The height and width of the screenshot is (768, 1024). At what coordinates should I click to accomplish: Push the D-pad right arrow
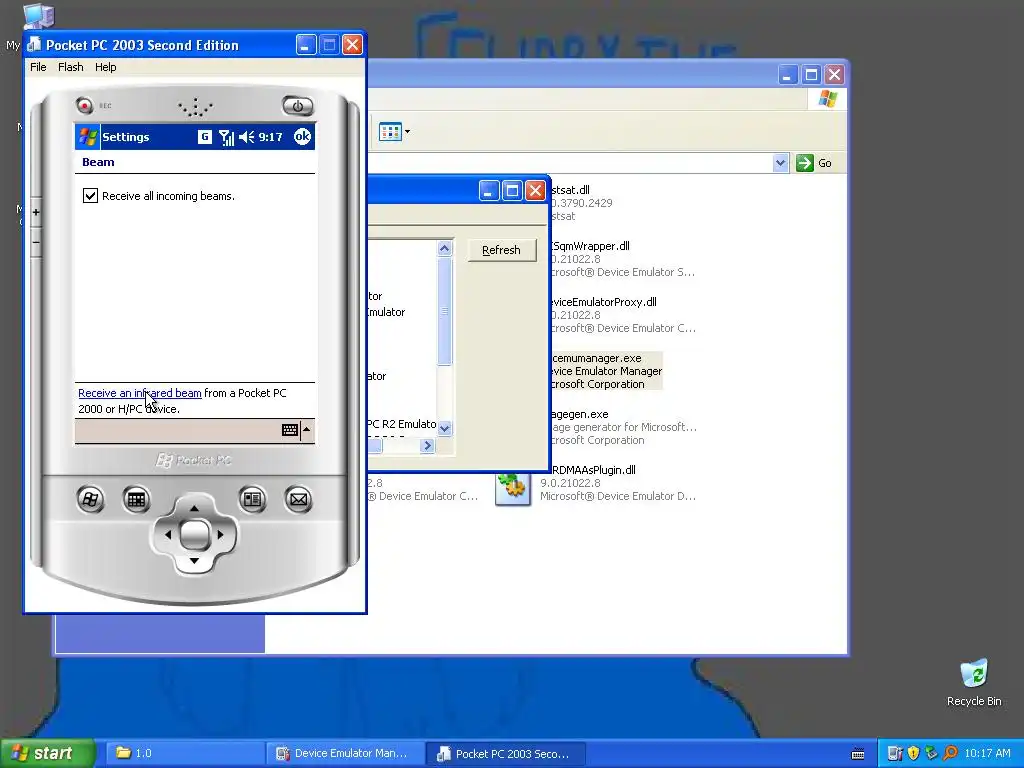220,534
